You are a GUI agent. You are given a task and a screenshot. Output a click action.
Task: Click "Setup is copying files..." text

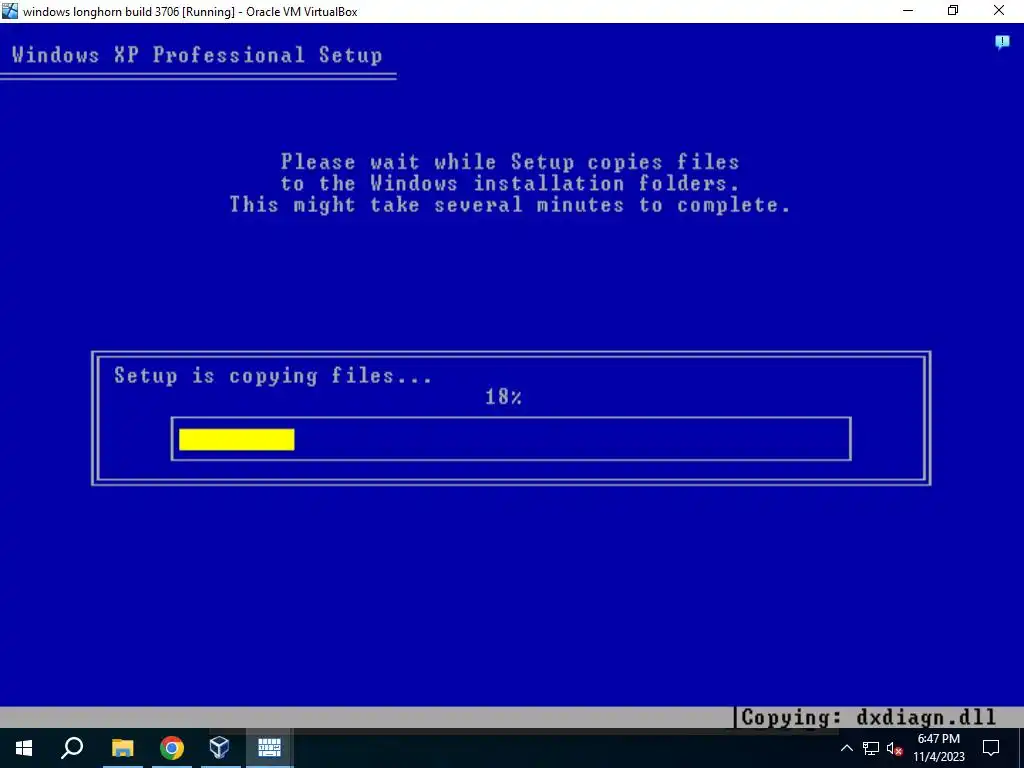272,376
